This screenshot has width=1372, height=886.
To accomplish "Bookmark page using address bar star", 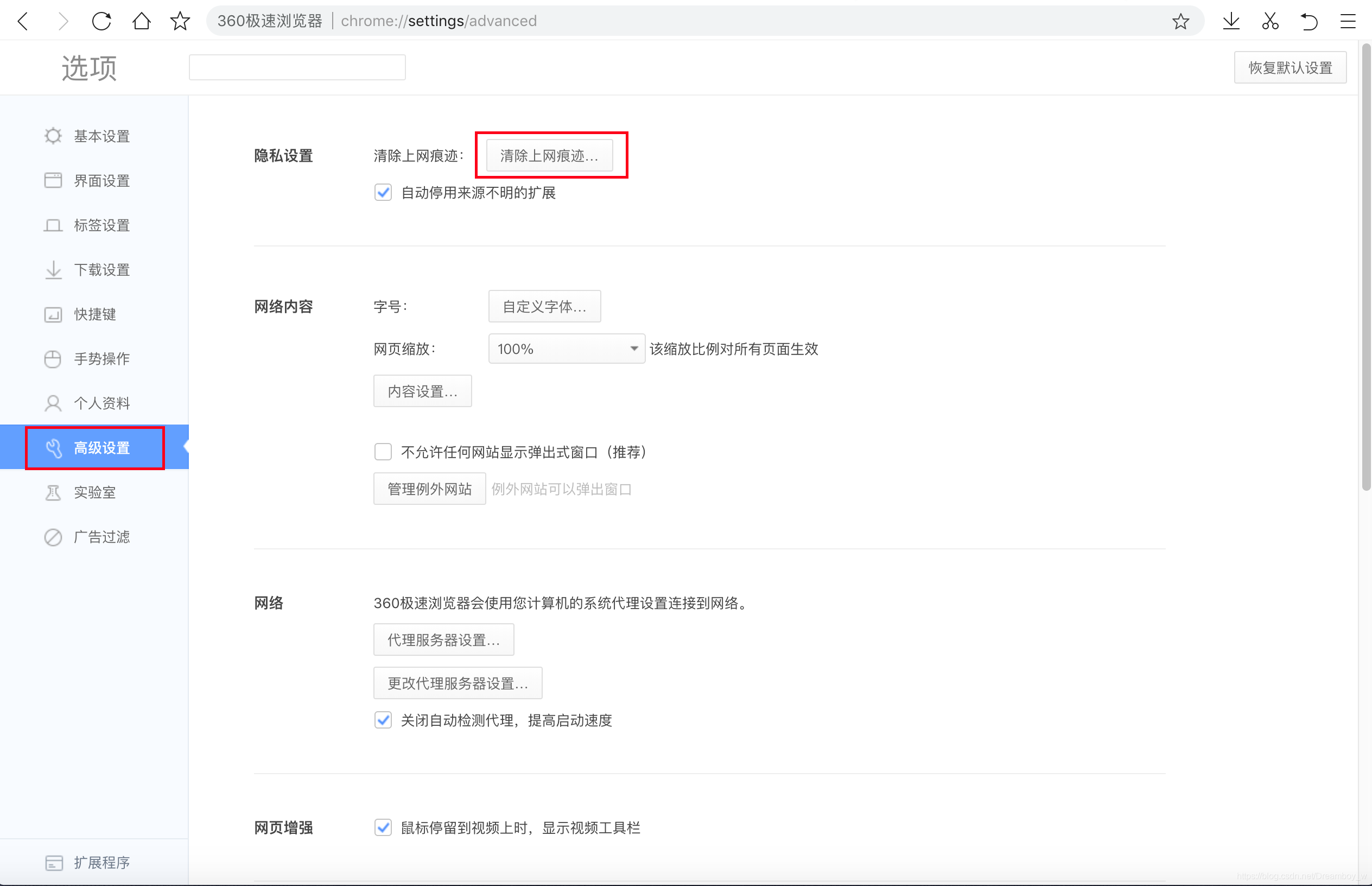I will pos(1180,21).
